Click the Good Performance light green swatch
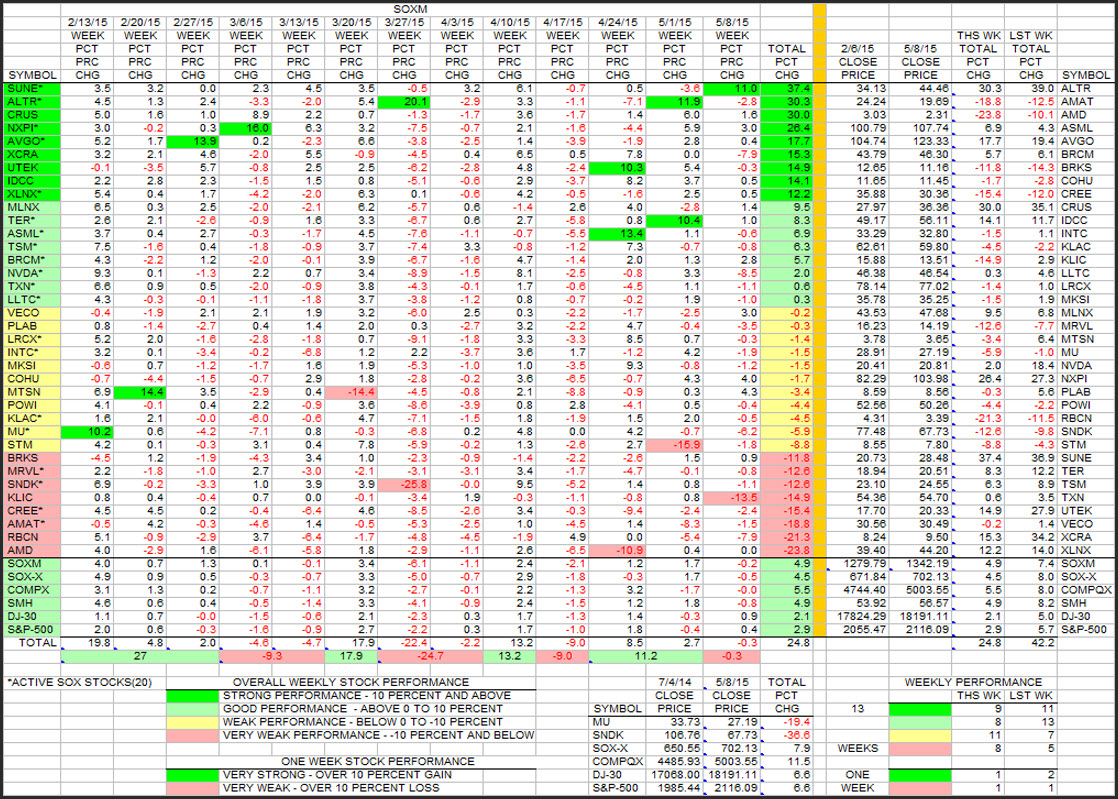Image resolution: width=1118 pixels, height=799 pixels. point(193,708)
